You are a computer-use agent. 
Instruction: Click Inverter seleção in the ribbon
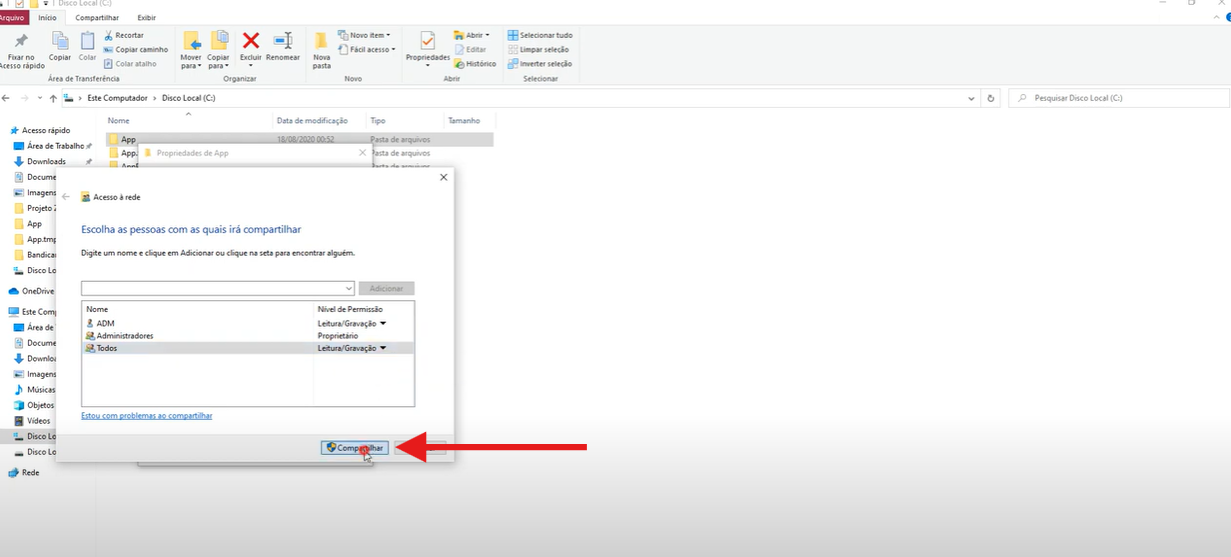(540, 63)
